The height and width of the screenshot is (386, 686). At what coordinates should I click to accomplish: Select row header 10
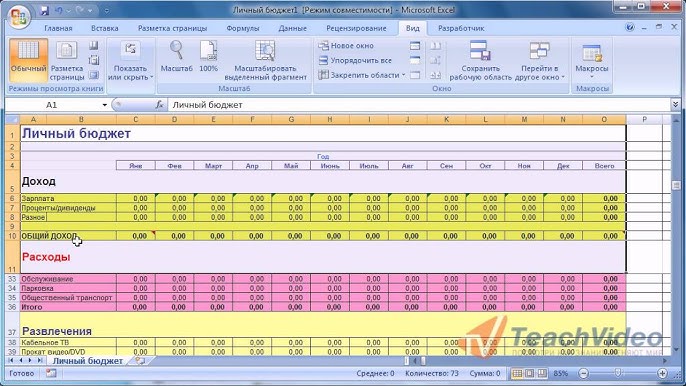tap(12, 236)
